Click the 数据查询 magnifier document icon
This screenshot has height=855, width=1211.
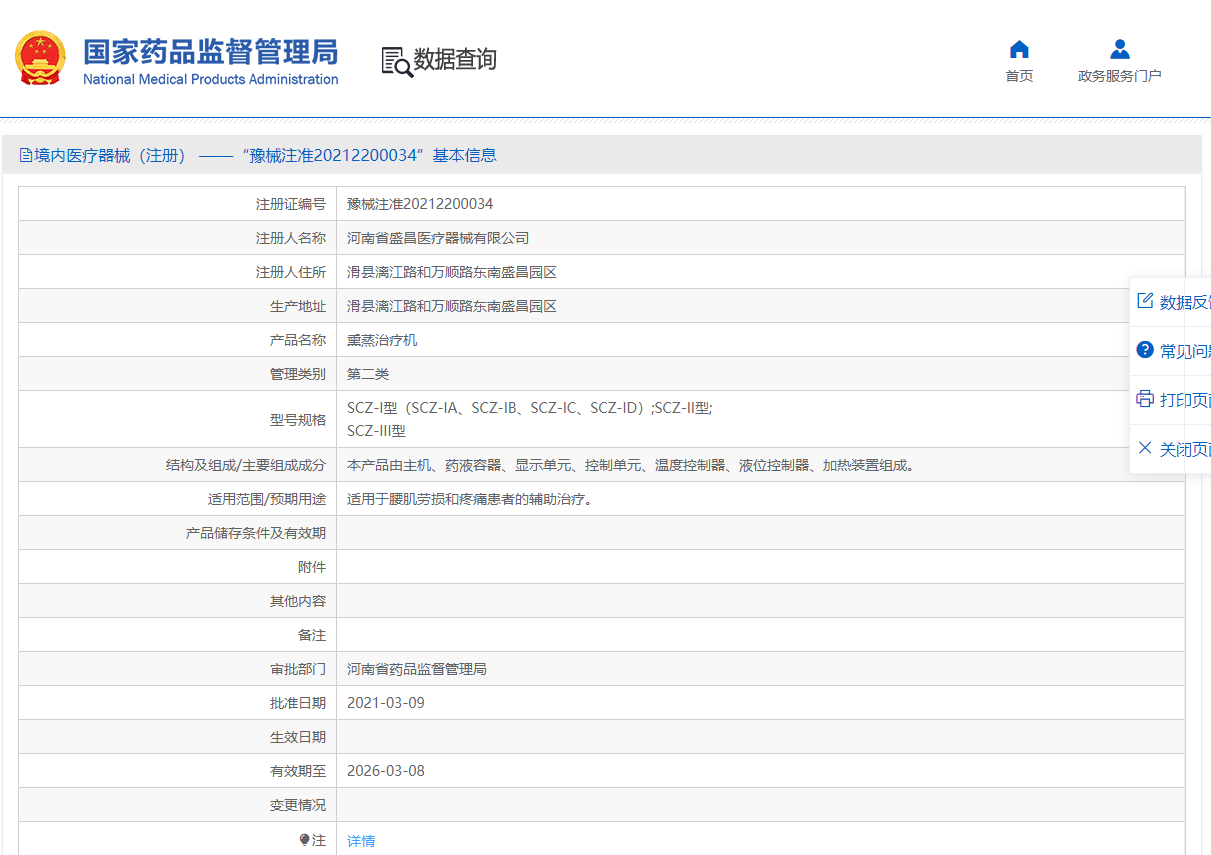(397, 61)
